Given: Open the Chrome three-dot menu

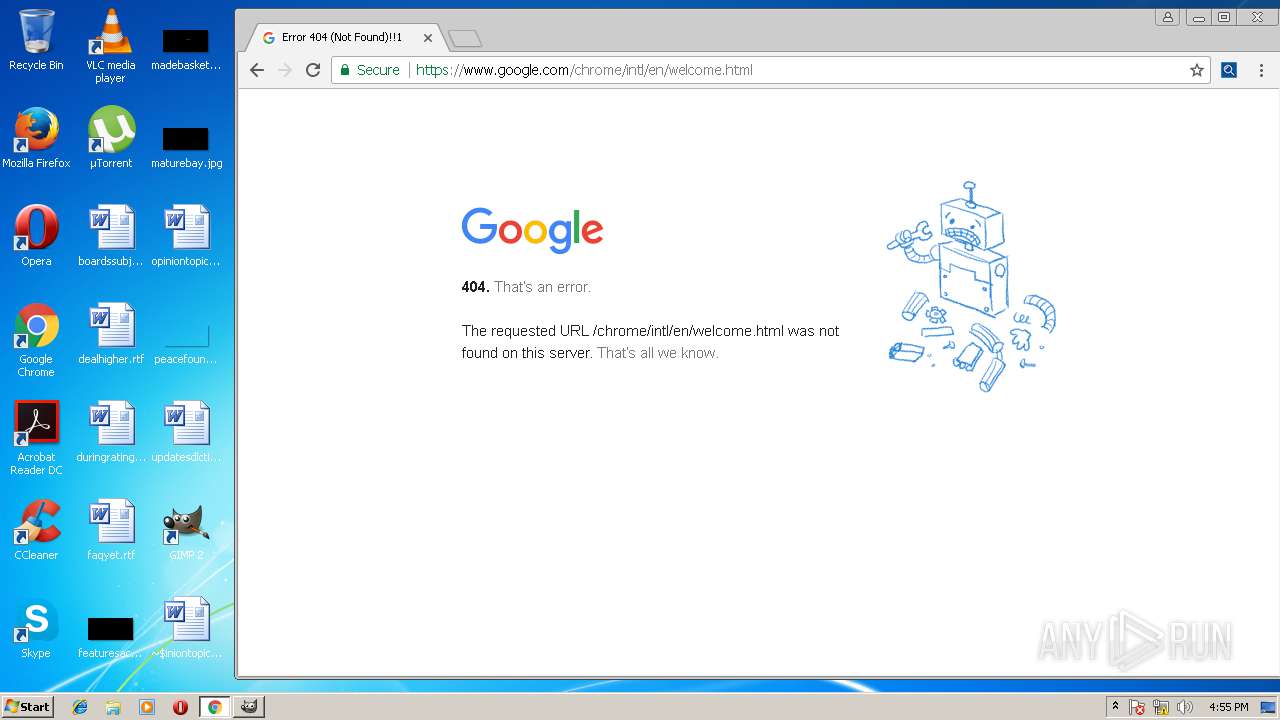Looking at the screenshot, I should (x=1261, y=70).
